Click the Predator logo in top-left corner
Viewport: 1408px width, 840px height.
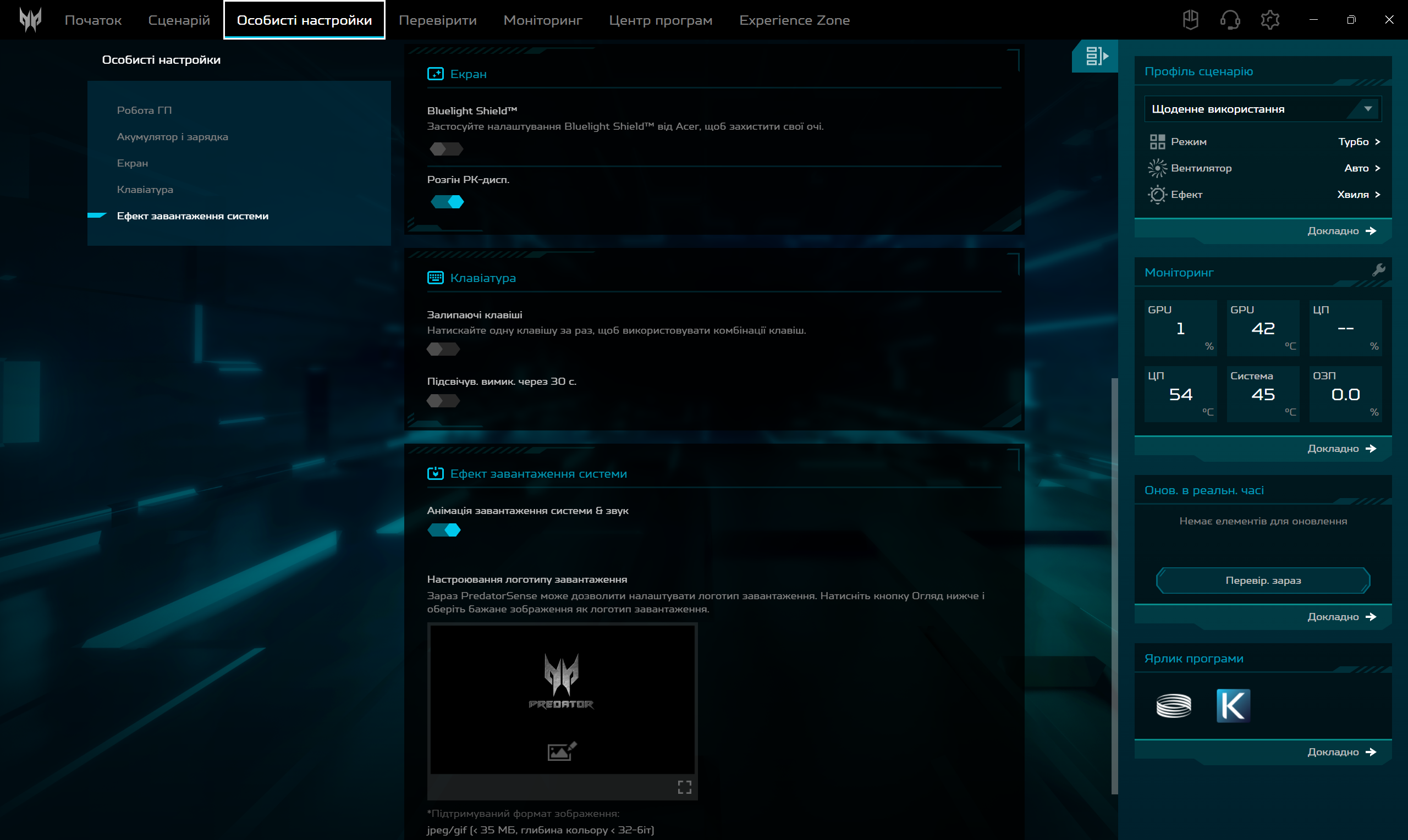pyautogui.click(x=30, y=20)
